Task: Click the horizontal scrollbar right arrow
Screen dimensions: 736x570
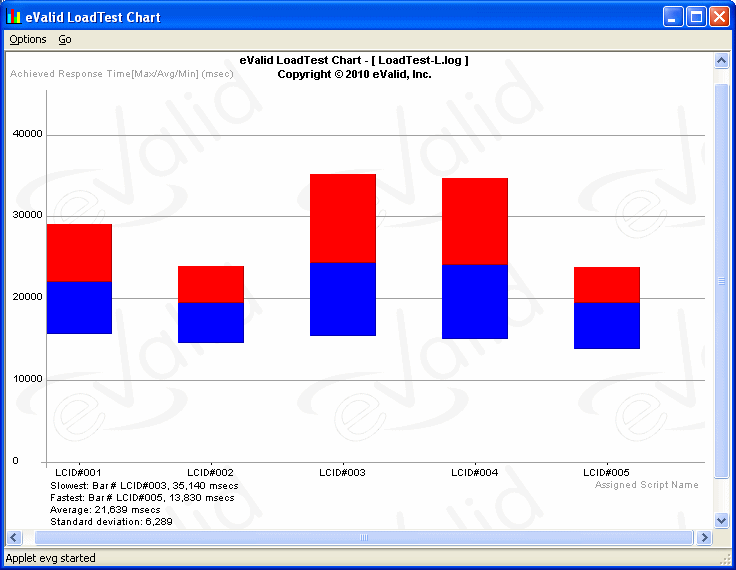Action: pyautogui.click(x=704, y=538)
